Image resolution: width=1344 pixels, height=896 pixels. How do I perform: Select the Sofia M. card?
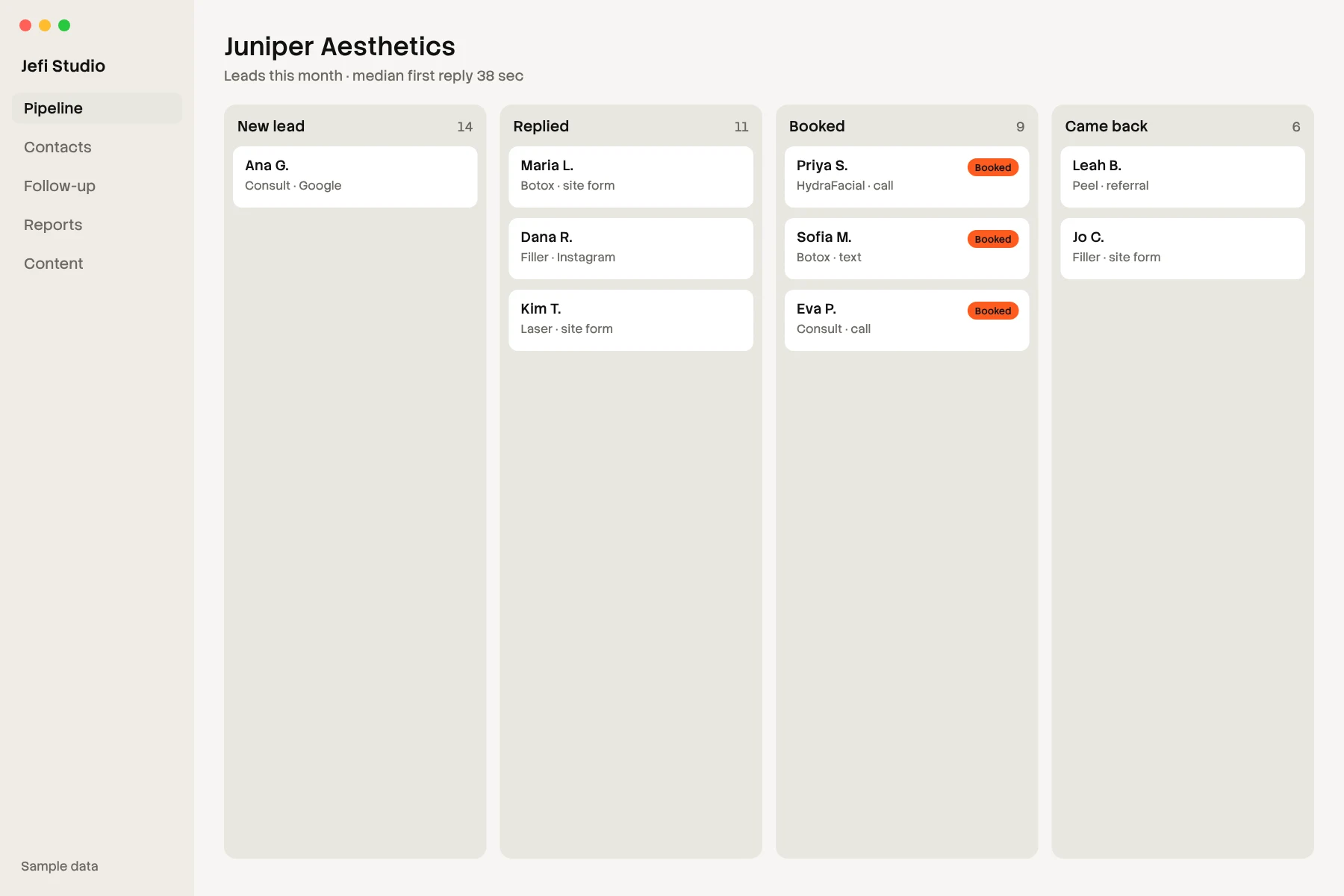point(906,249)
